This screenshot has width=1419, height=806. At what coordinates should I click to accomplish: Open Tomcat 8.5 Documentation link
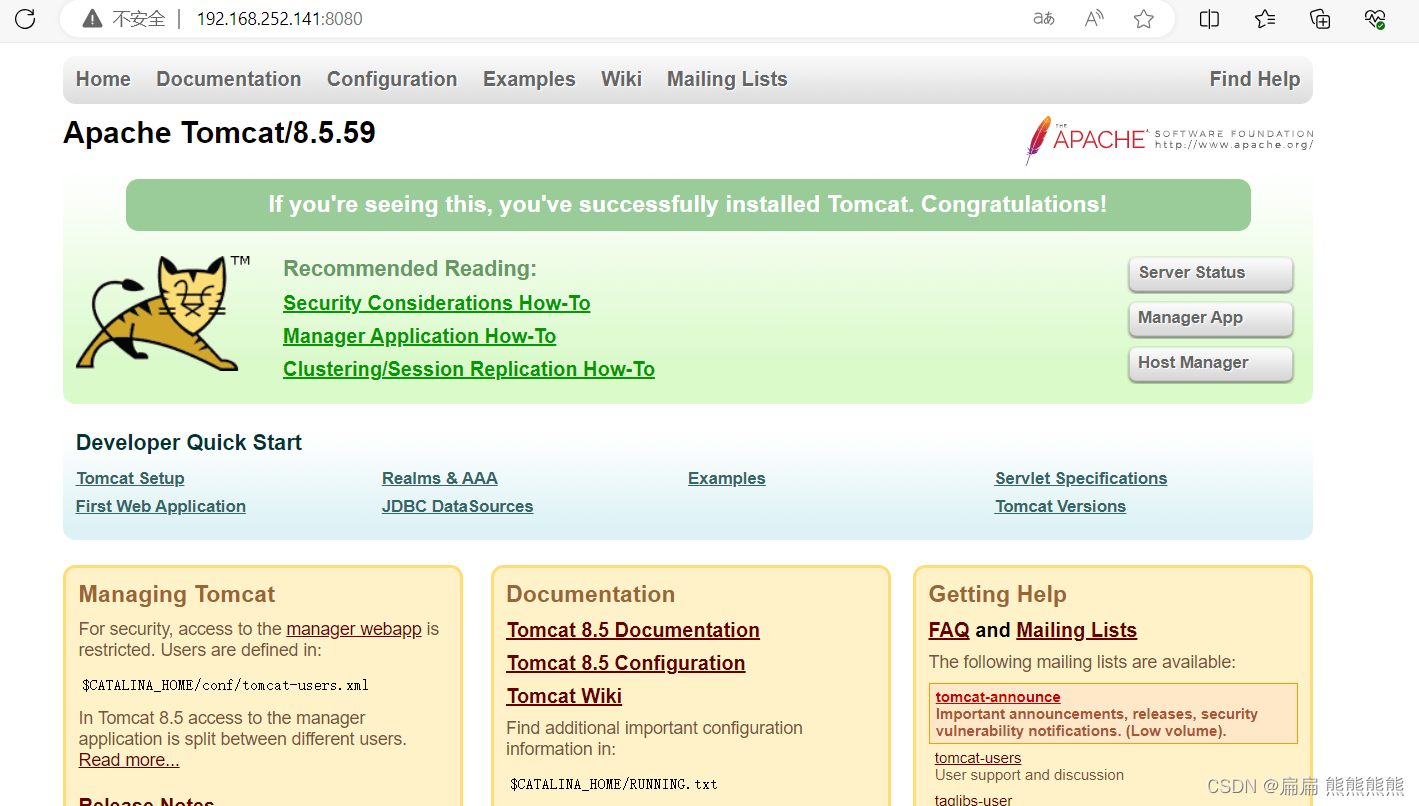(633, 630)
